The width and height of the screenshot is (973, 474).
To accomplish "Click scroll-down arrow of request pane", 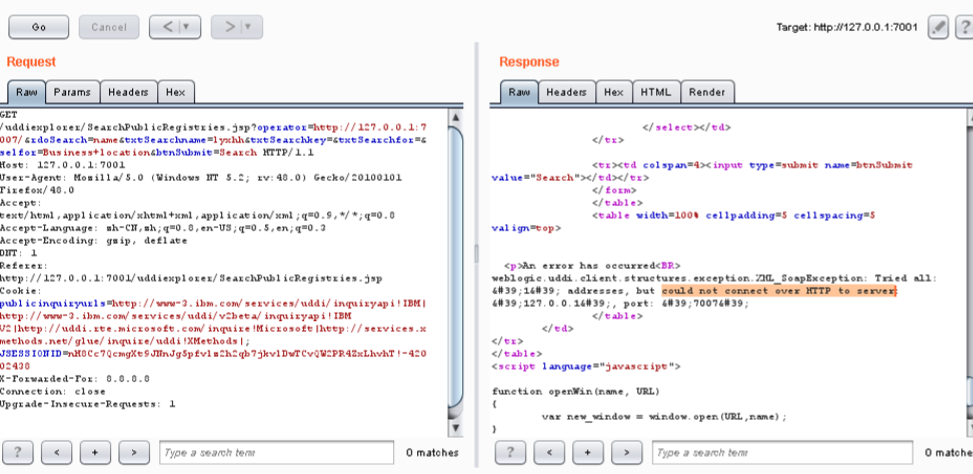I will pyautogui.click(x=455, y=428).
